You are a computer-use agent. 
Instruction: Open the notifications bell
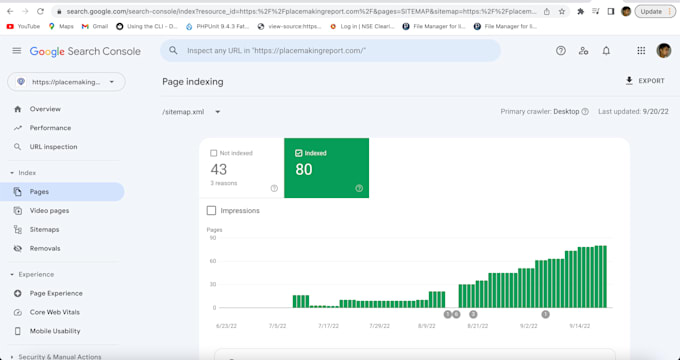pos(606,51)
